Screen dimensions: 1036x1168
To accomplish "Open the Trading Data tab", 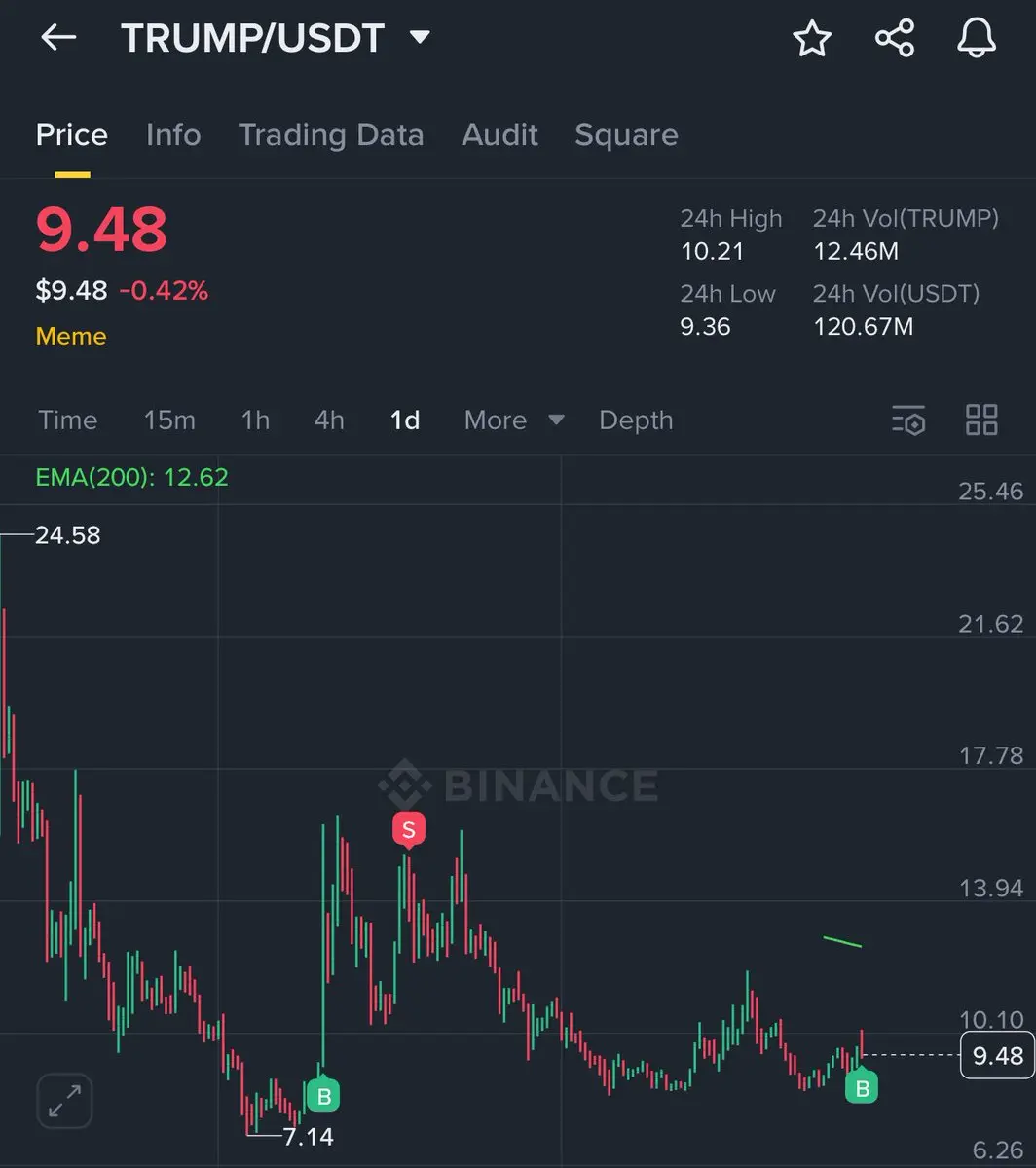I will 331,135.
